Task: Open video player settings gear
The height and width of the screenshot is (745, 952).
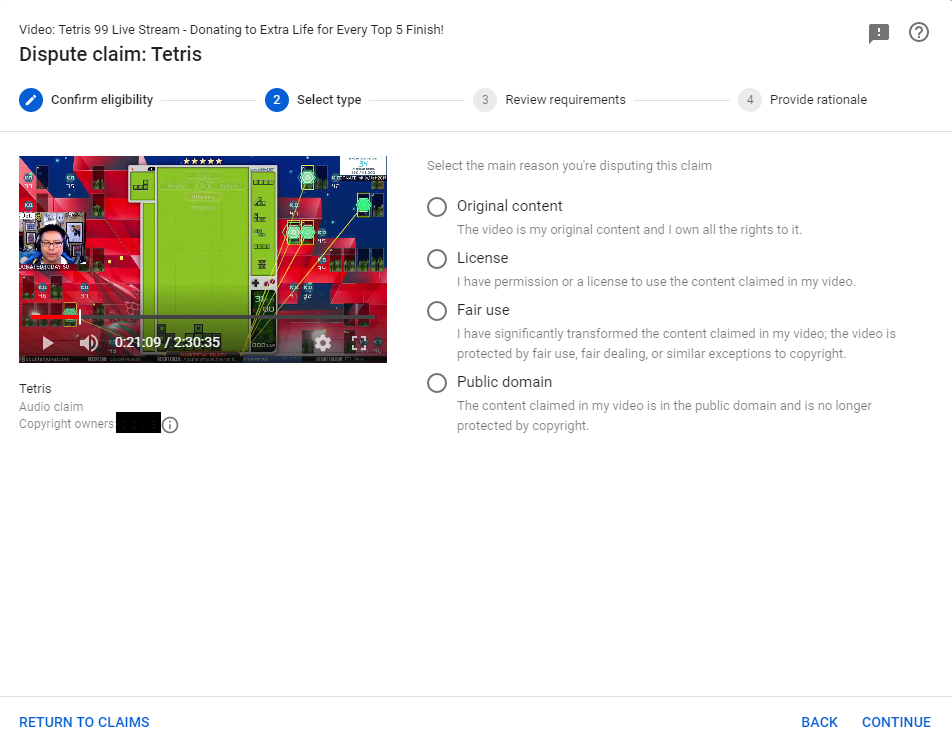Action: (x=322, y=343)
